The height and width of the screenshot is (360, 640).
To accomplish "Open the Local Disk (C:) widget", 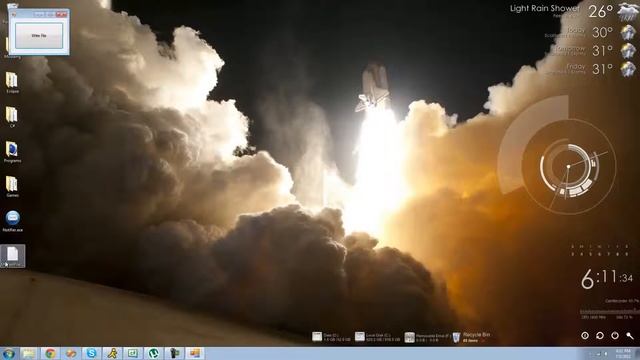I will click(x=378, y=337).
